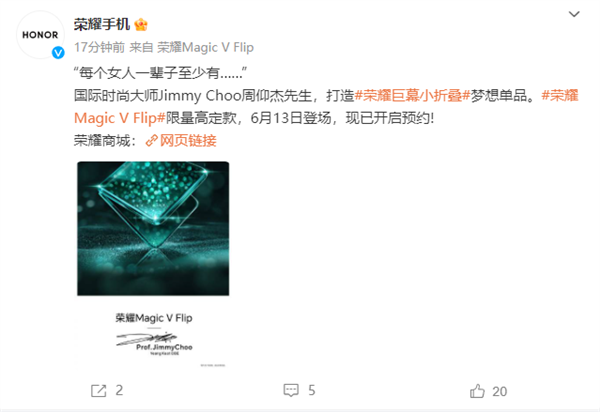Open the 网页链接 web link
The height and width of the screenshot is (412, 600).
click(x=188, y=141)
